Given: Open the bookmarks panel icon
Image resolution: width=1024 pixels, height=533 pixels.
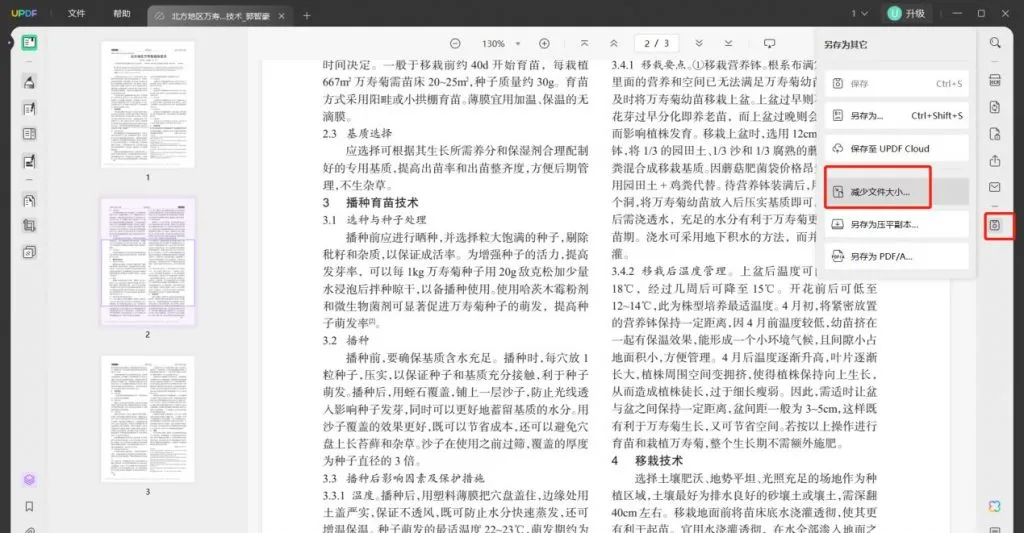Looking at the screenshot, I should tap(29, 506).
